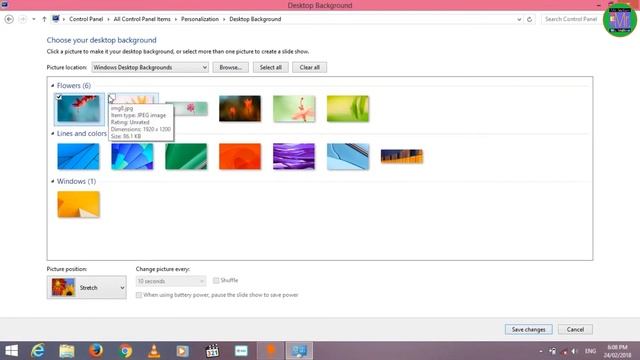Toggle the pause slide show on battery checkbox
The height and width of the screenshot is (360, 640).
139,295
